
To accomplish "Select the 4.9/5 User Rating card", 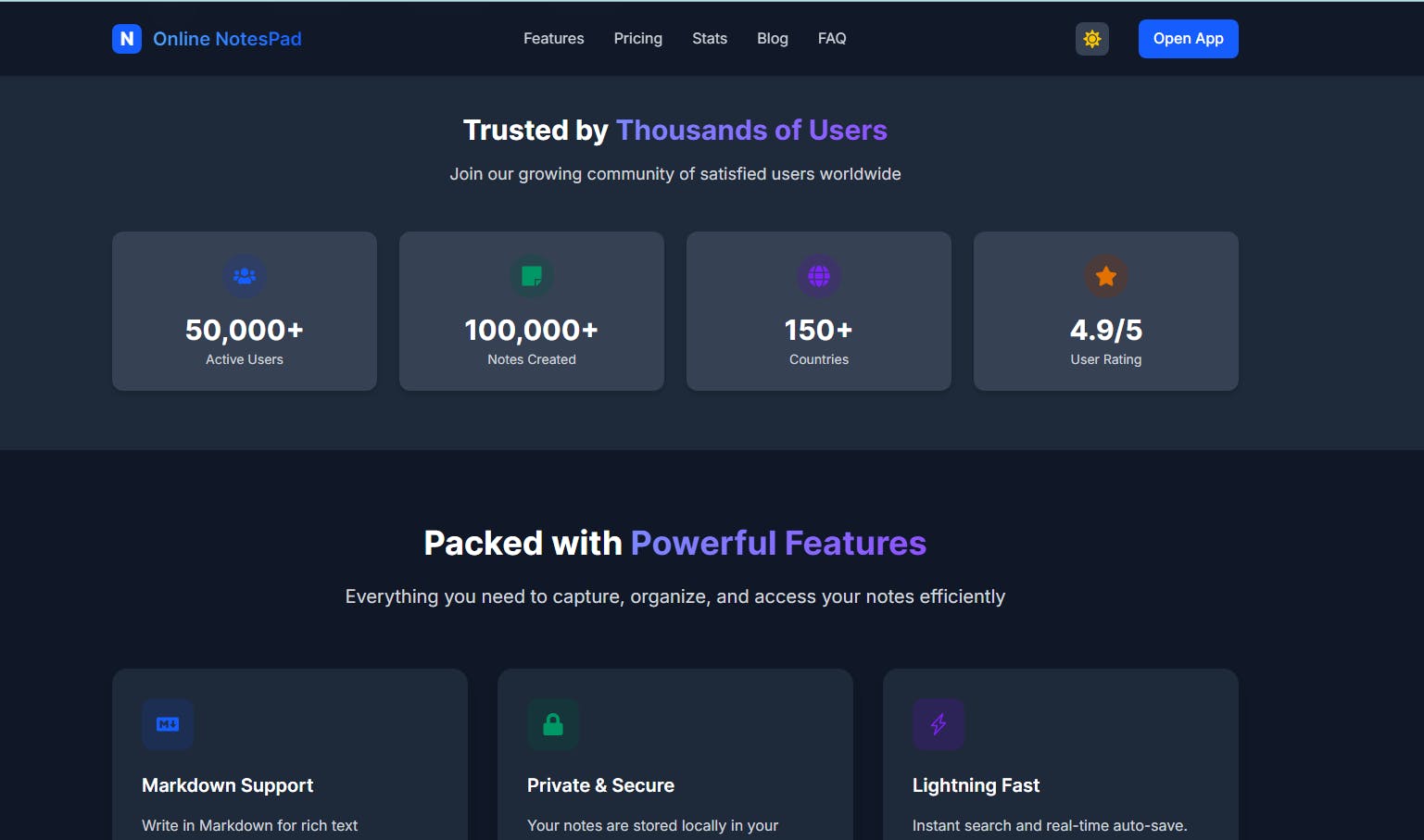I will [x=1106, y=311].
